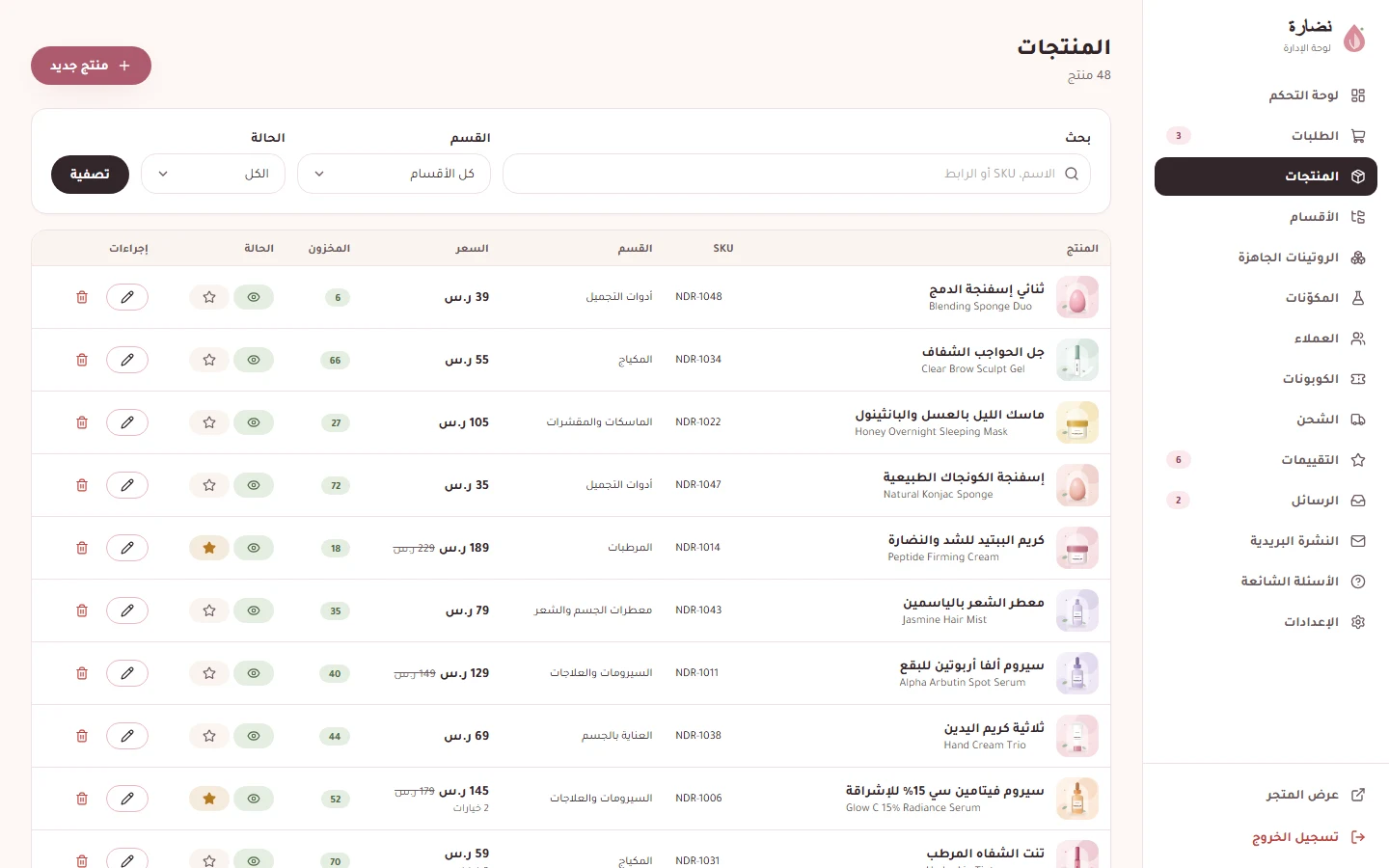Toggle visibility of Blending Sponge Duo
The height and width of the screenshot is (868, 1389).
254,297
